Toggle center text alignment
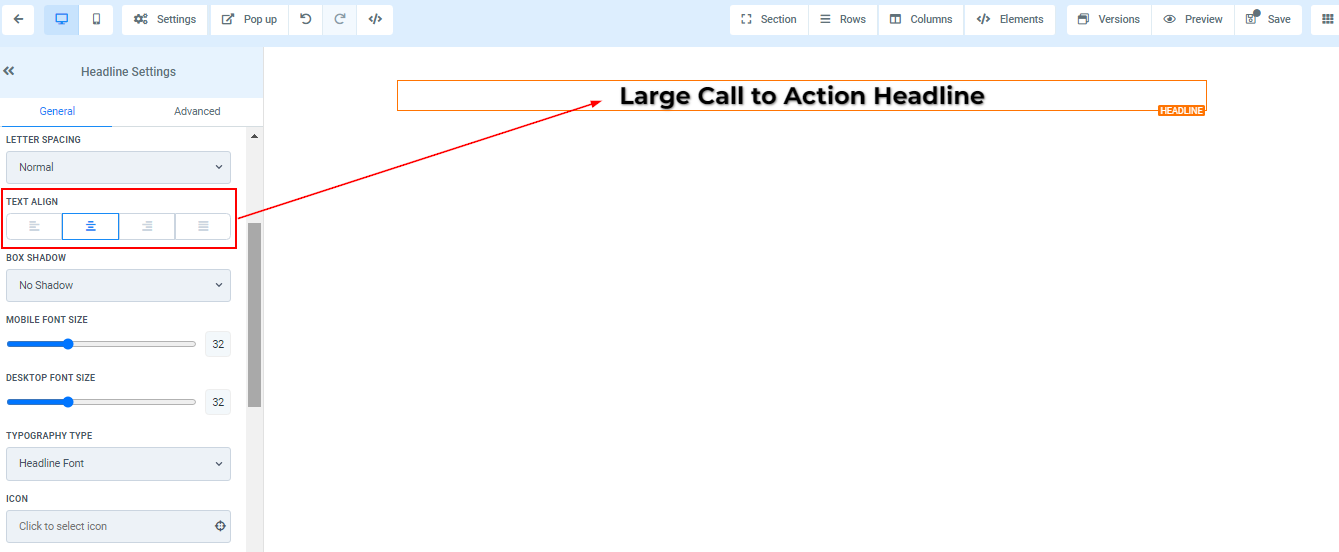The height and width of the screenshot is (552, 1339). click(x=90, y=227)
